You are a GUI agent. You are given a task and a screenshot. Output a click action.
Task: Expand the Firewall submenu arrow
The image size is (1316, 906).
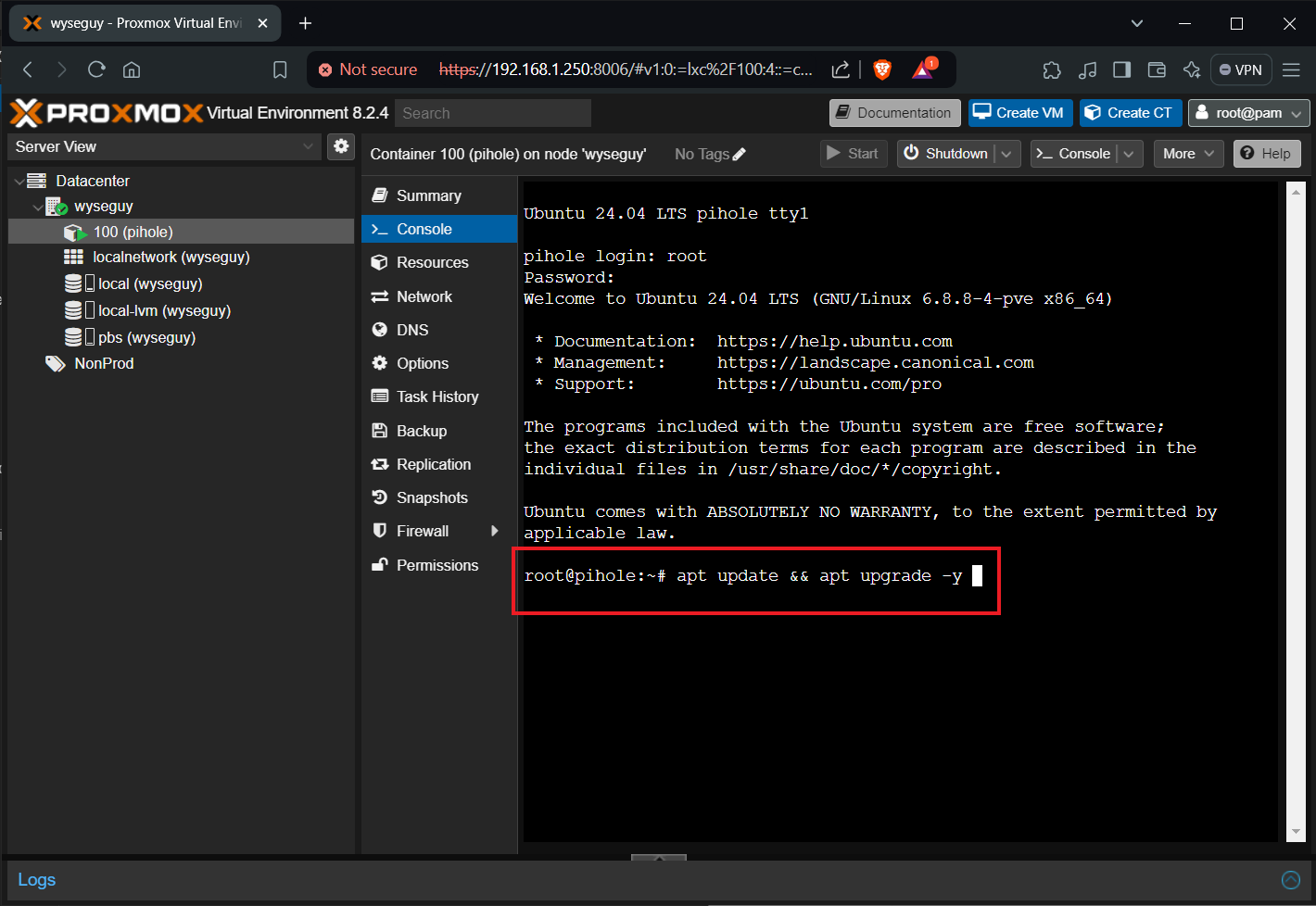coord(495,531)
